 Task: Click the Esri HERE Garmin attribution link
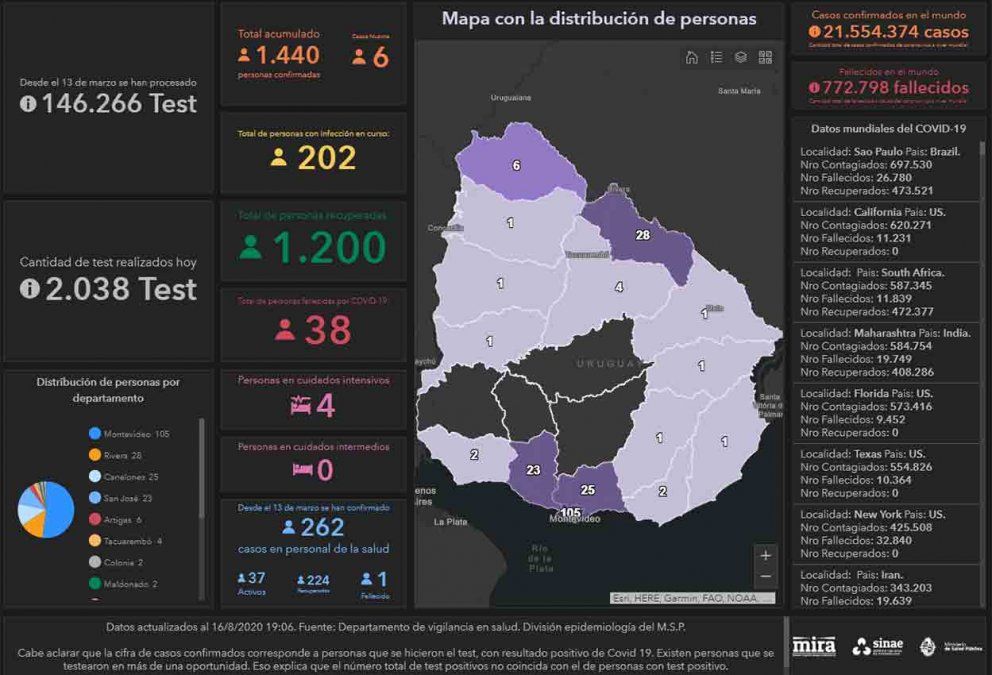[x=692, y=598]
